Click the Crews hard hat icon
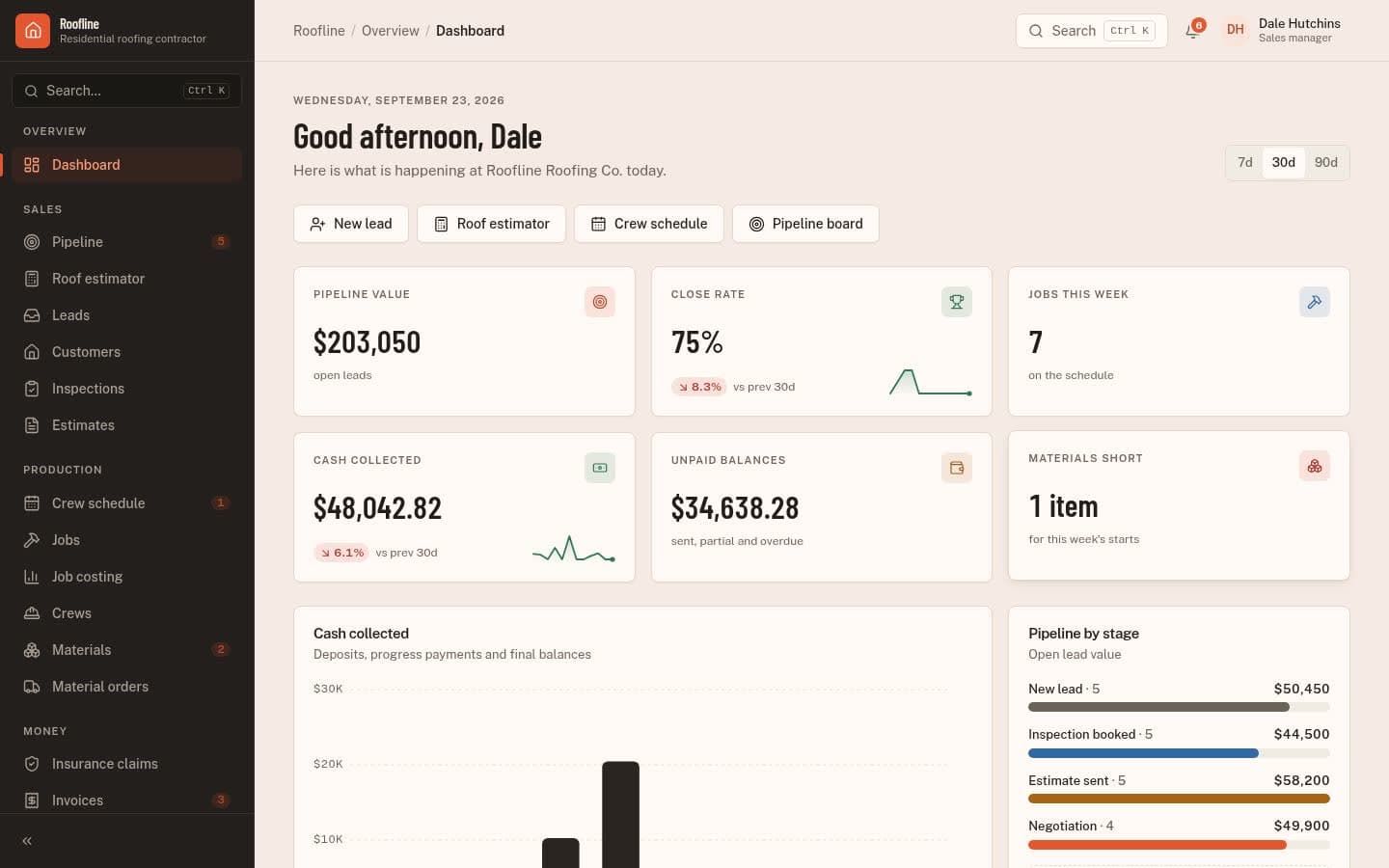This screenshot has height=868, width=1389. (x=32, y=613)
